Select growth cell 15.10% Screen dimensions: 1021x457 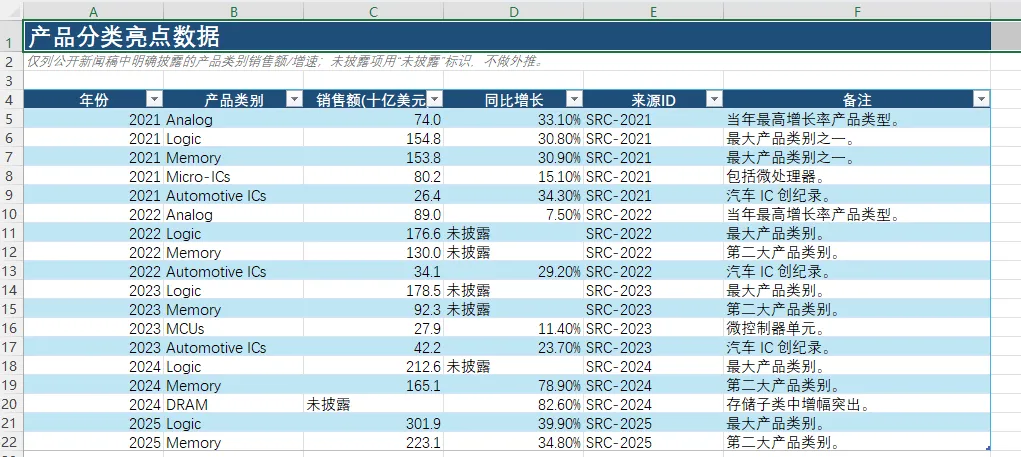pyautogui.click(x=513, y=176)
